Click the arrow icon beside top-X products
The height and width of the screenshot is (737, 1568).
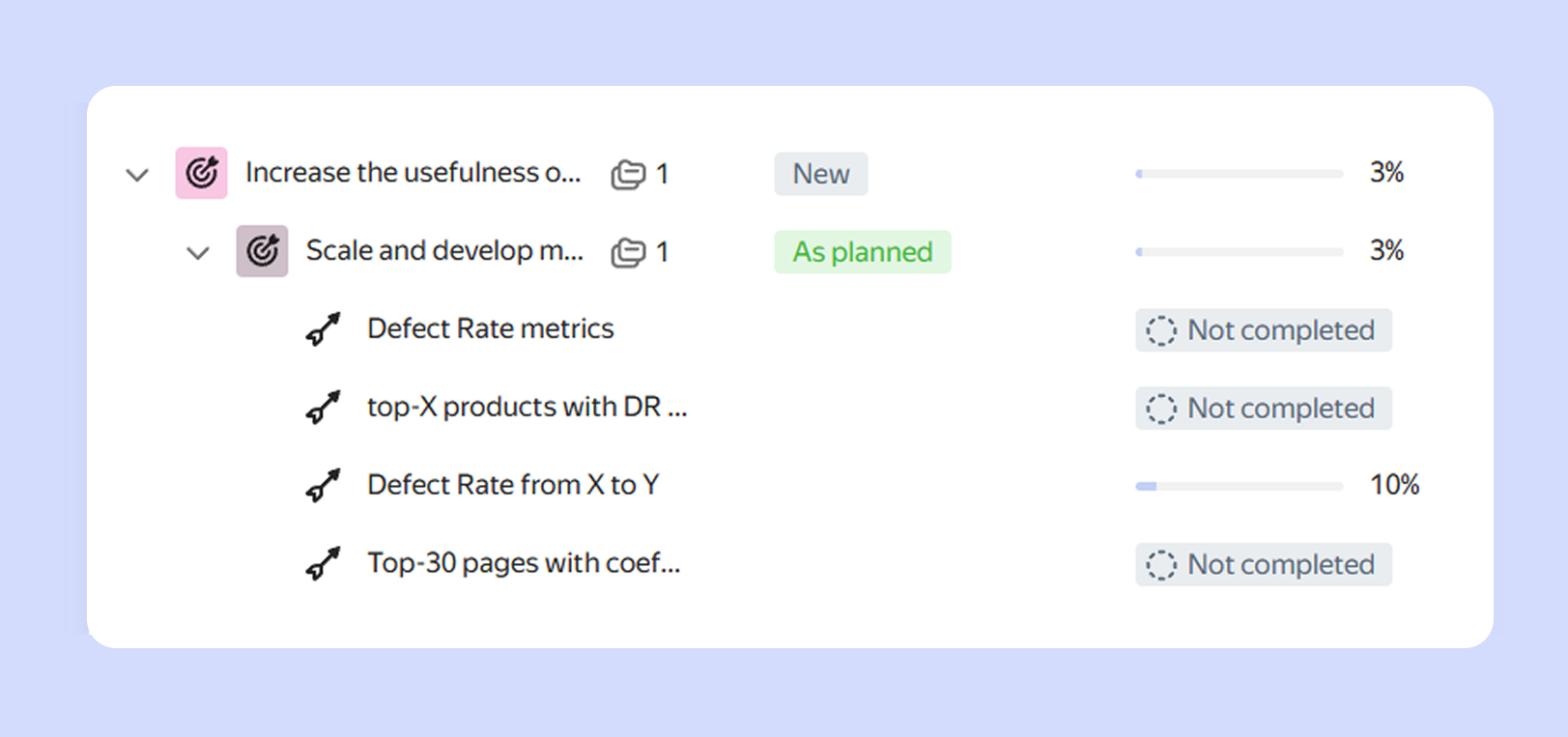tap(323, 408)
